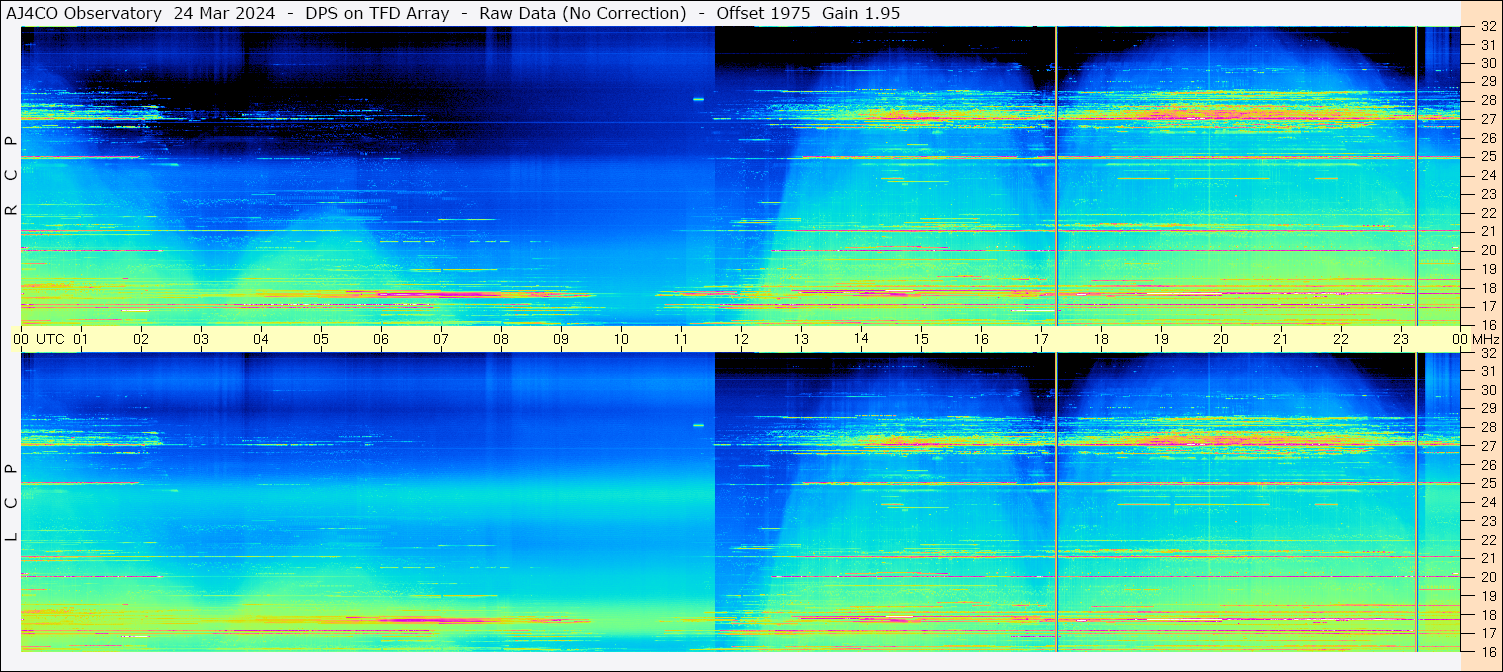Click the 04 hour label on time axis
This screenshot has width=1503, height=672.
click(x=261, y=339)
